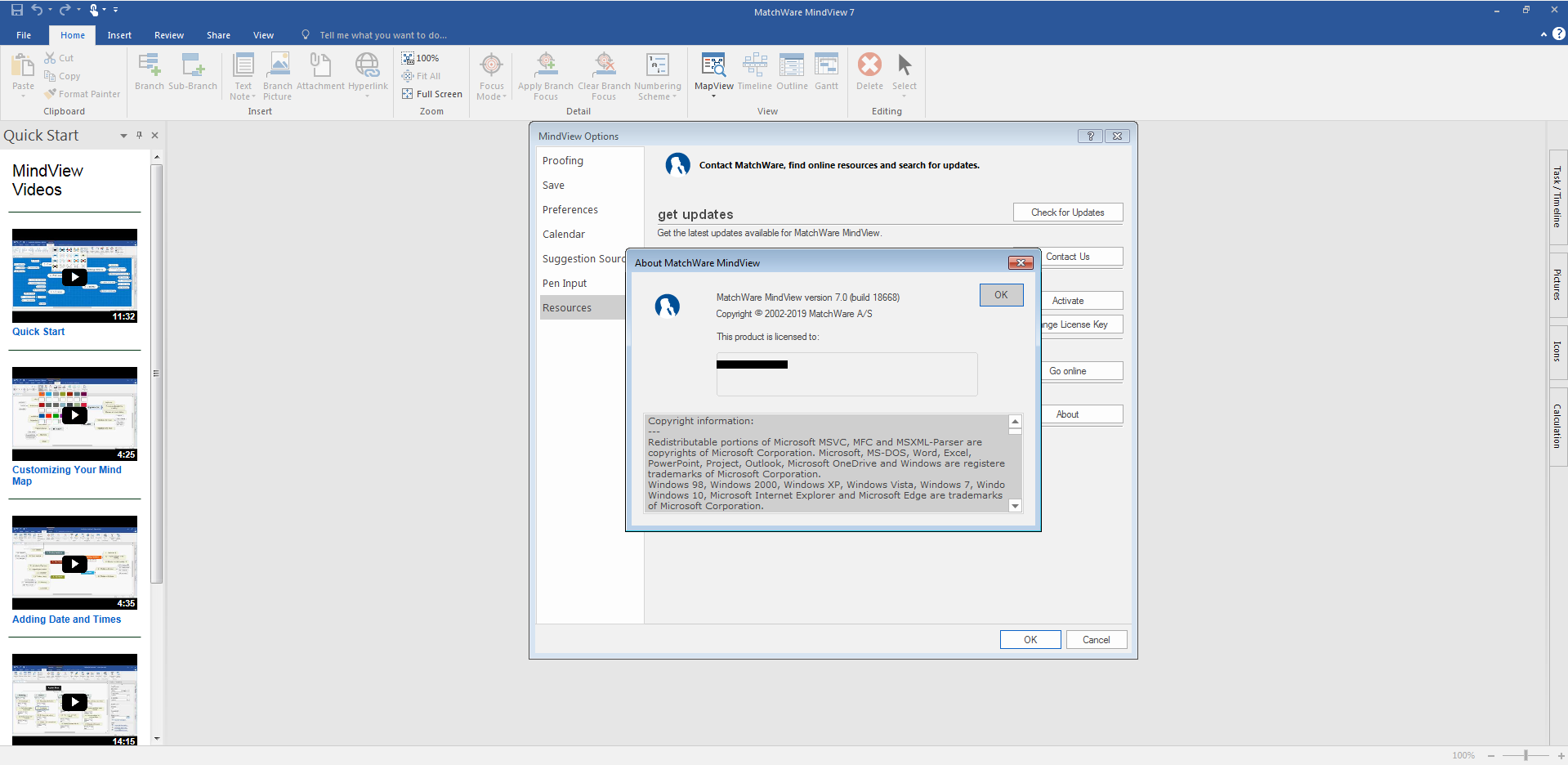The image size is (1568, 765).
Task: Customize quick access toolbar dropdown
Action: pyautogui.click(x=115, y=10)
